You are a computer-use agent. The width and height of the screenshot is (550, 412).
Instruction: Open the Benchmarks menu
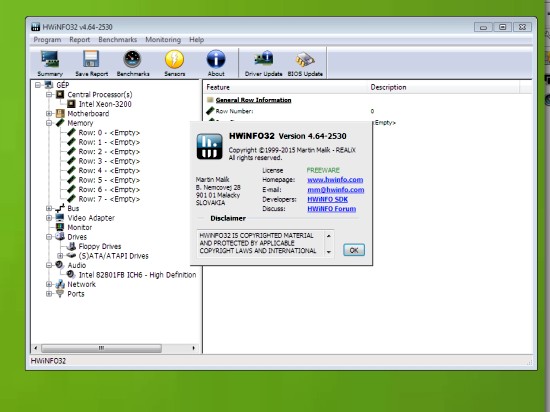coord(118,40)
